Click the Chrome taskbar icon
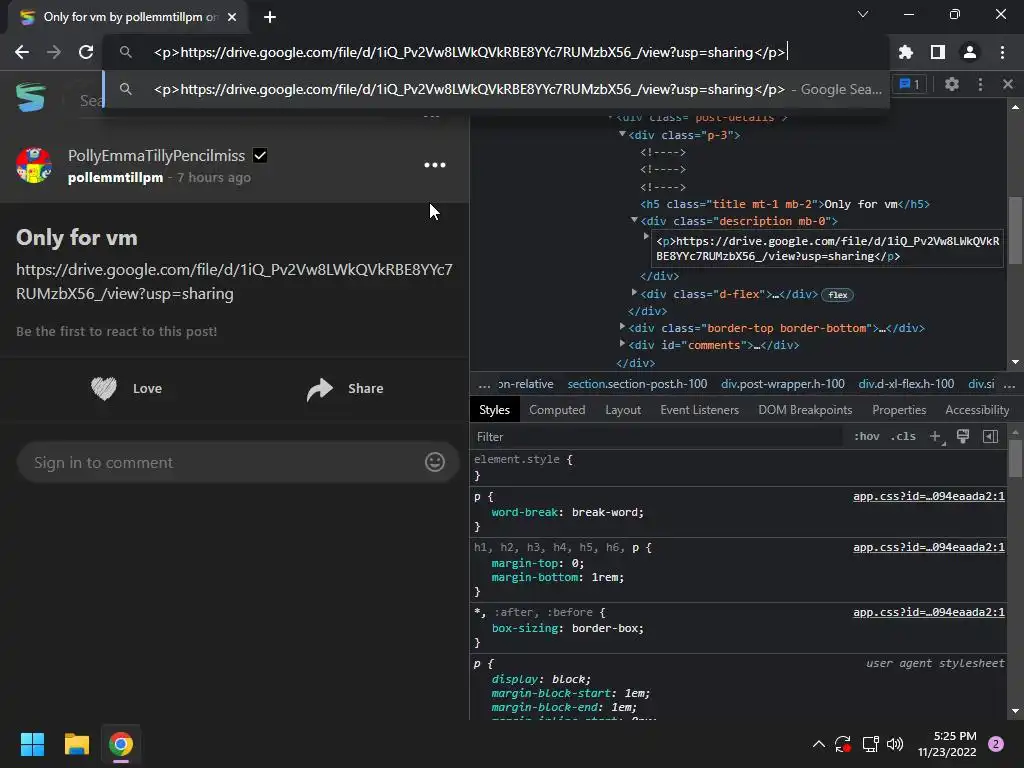 [121, 744]
